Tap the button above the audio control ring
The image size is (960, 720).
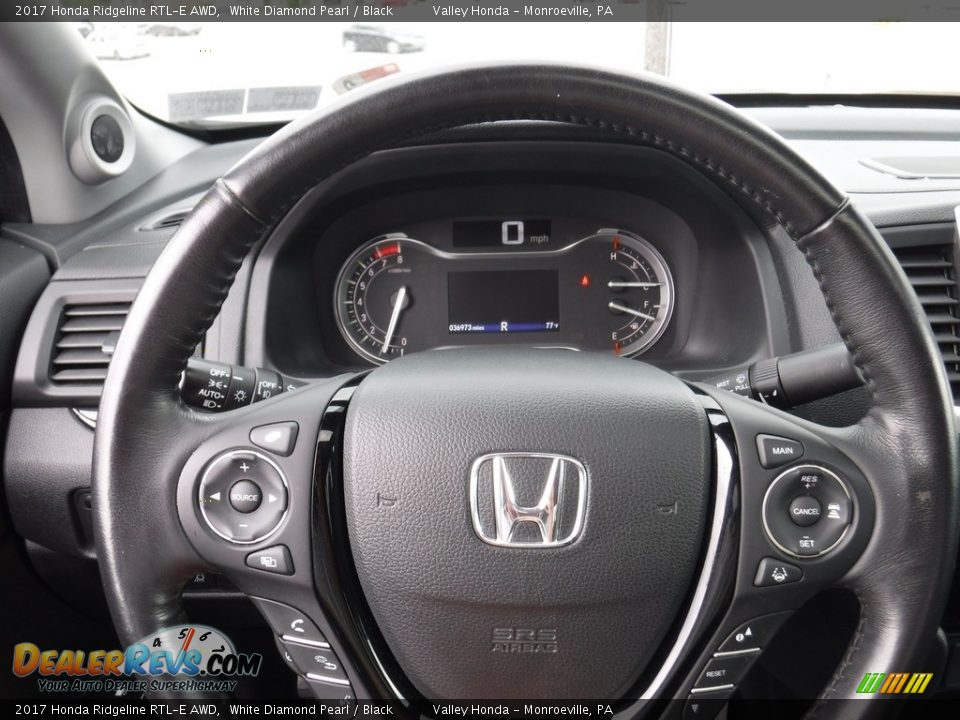[274, 437]
